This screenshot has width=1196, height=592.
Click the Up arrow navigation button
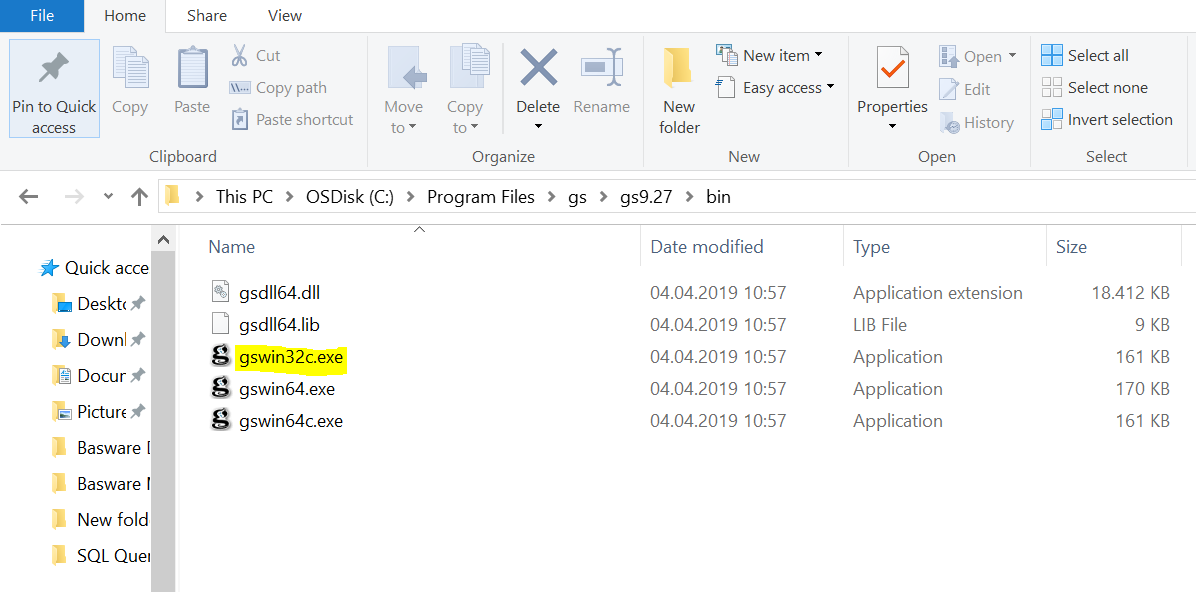[140, 197]
